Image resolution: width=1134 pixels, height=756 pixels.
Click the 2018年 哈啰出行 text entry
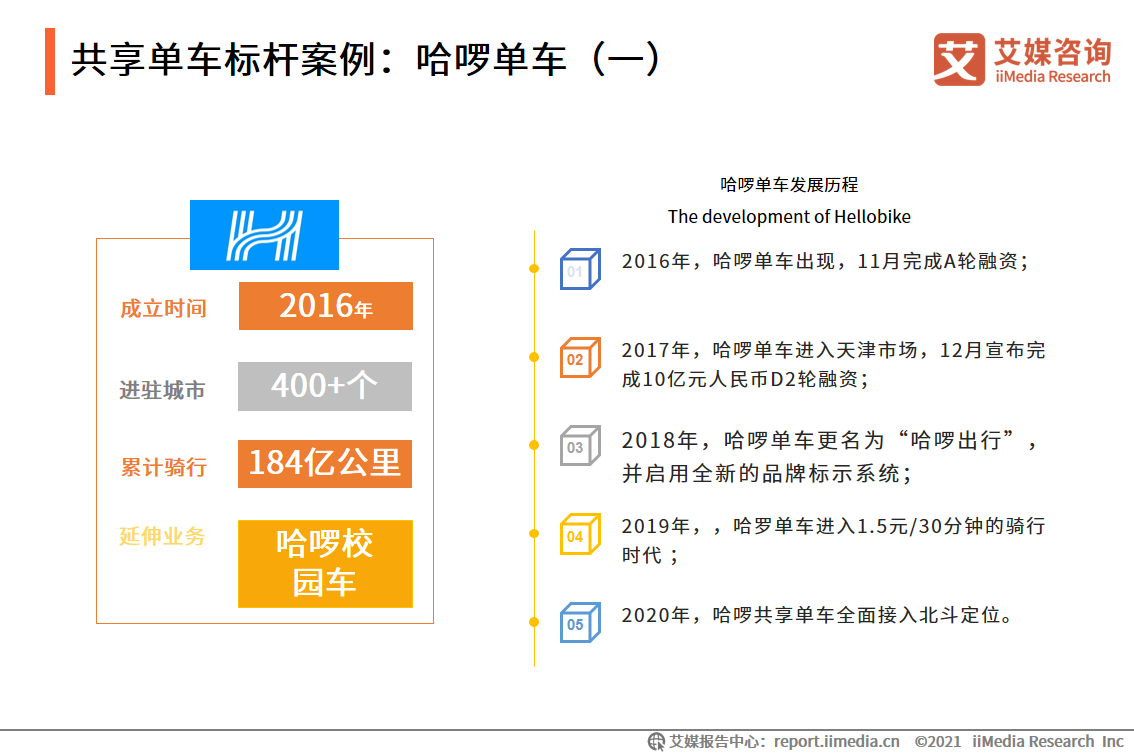click(831, 456)
